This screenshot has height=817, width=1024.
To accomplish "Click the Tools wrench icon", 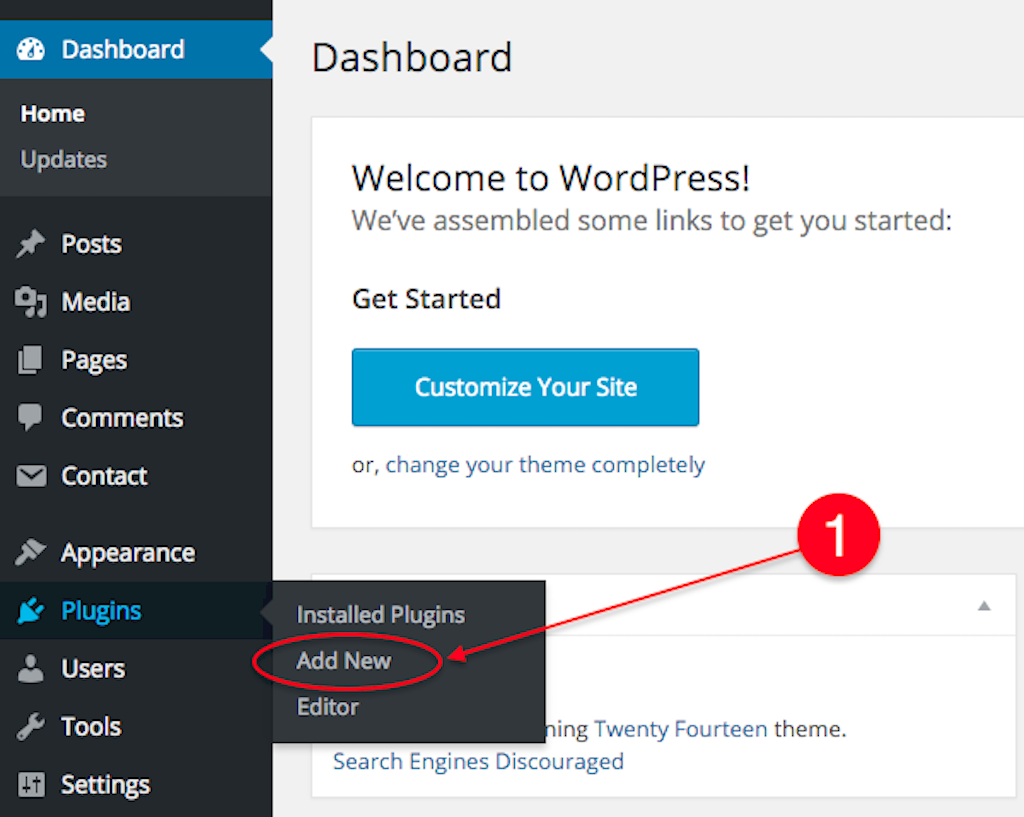I will (x=31, y=726).
